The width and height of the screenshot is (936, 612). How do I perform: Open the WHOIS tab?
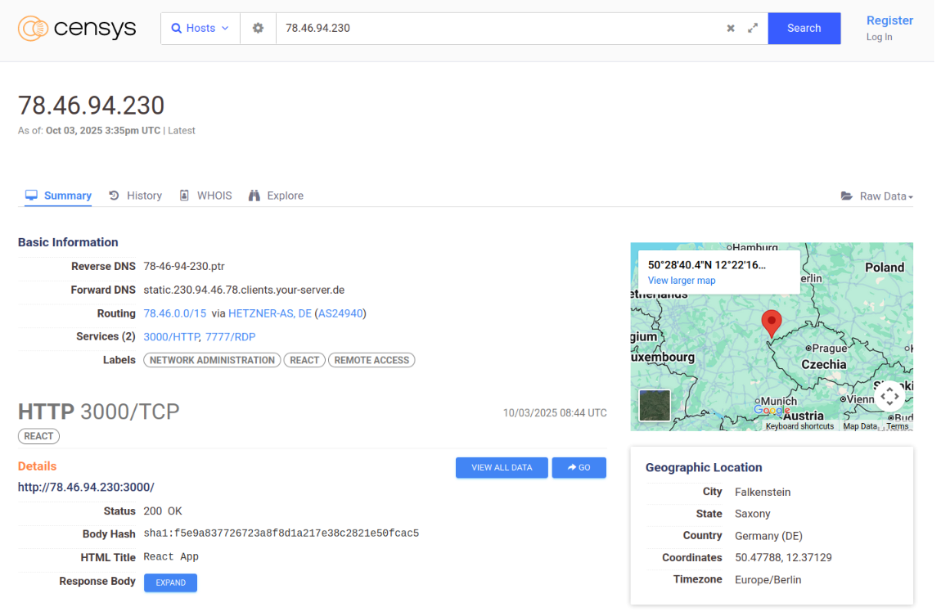point(205,196)
